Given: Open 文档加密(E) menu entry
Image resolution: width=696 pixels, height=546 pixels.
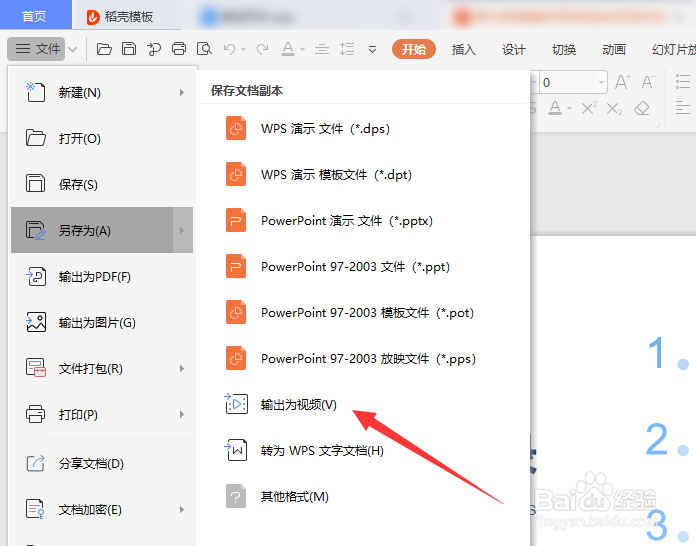Looking at the screenshot, I should [102, 509].
